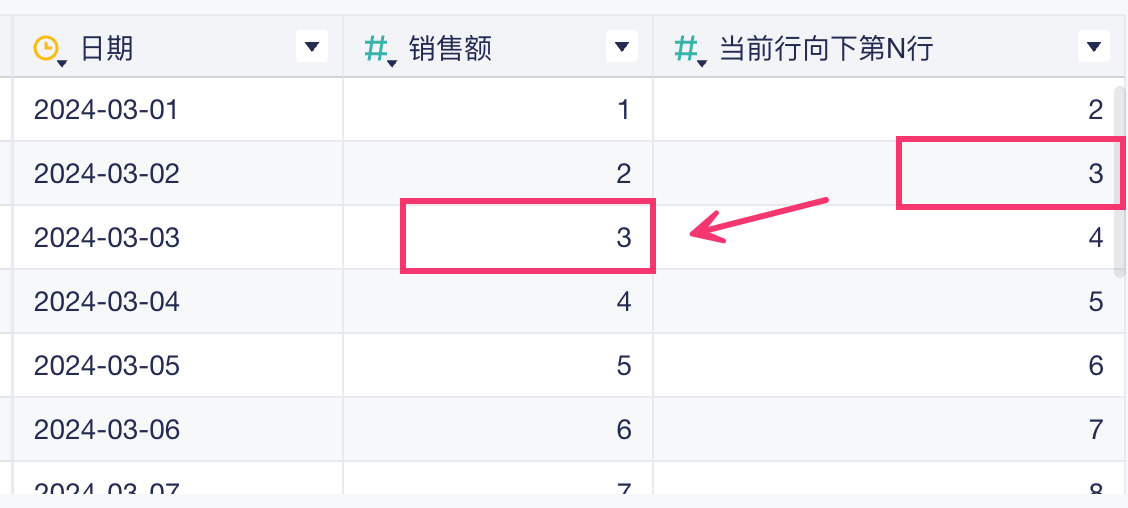
Task: Select the 销售额 cell in the 2024-03-05 row
Action: pyautogui.click(x=498, y=365)
